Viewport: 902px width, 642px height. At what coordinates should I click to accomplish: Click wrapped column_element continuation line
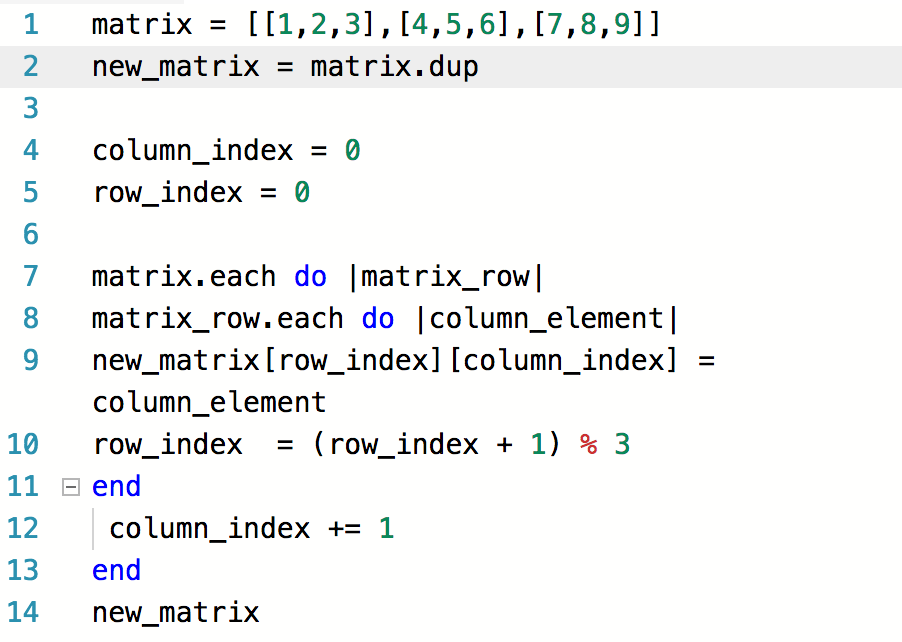coord(209,403)
